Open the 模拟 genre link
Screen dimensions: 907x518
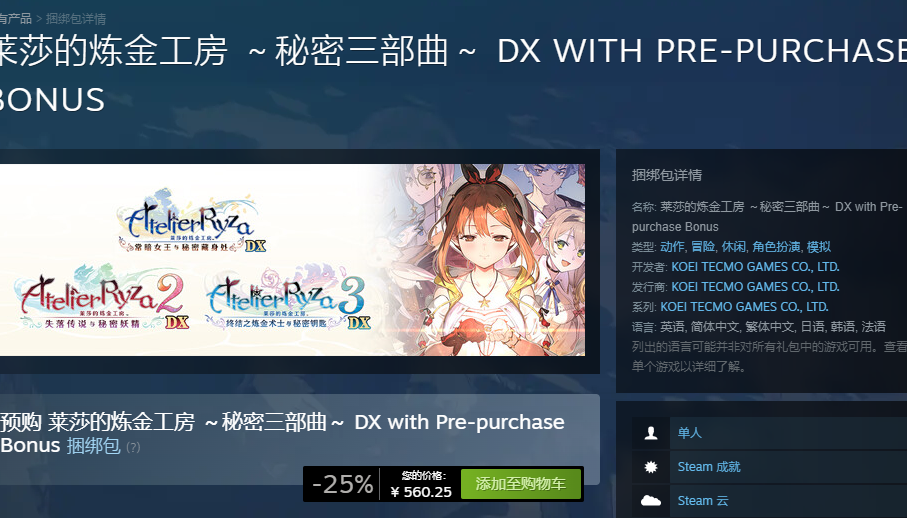[819, 247]
